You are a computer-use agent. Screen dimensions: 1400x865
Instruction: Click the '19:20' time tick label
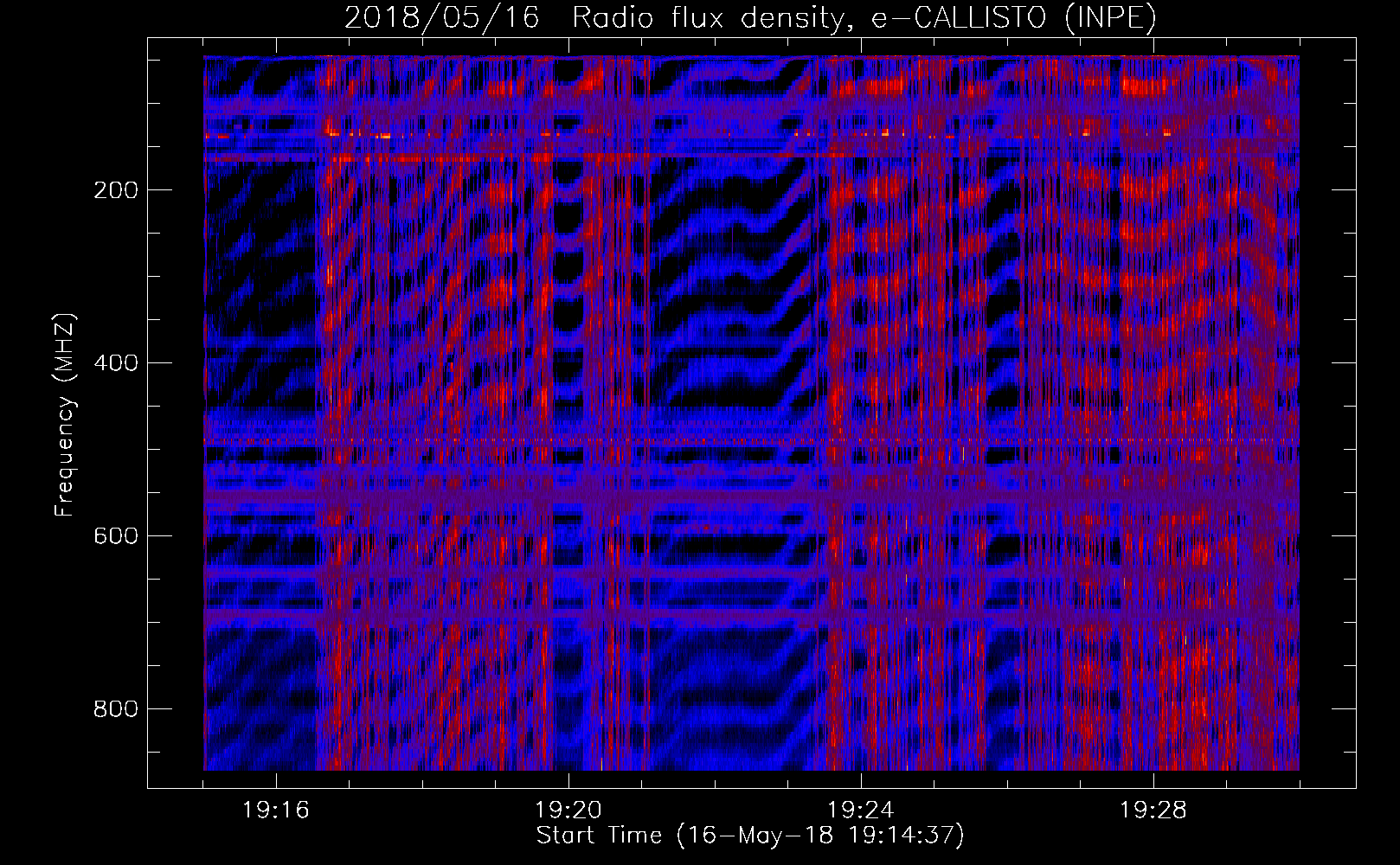[568, 811]
